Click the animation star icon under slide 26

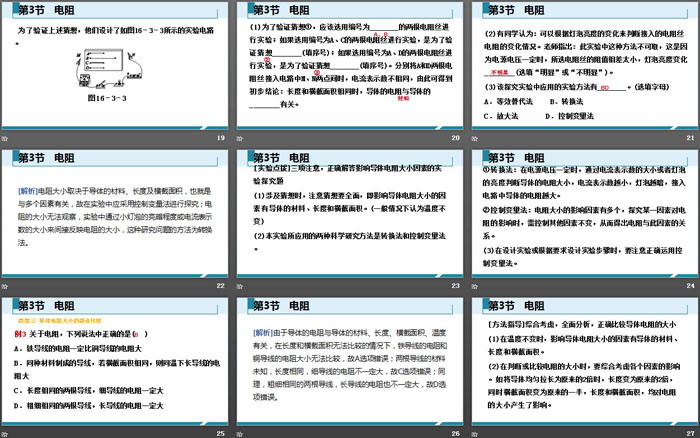pyautogui.click(x=240, y=431)
